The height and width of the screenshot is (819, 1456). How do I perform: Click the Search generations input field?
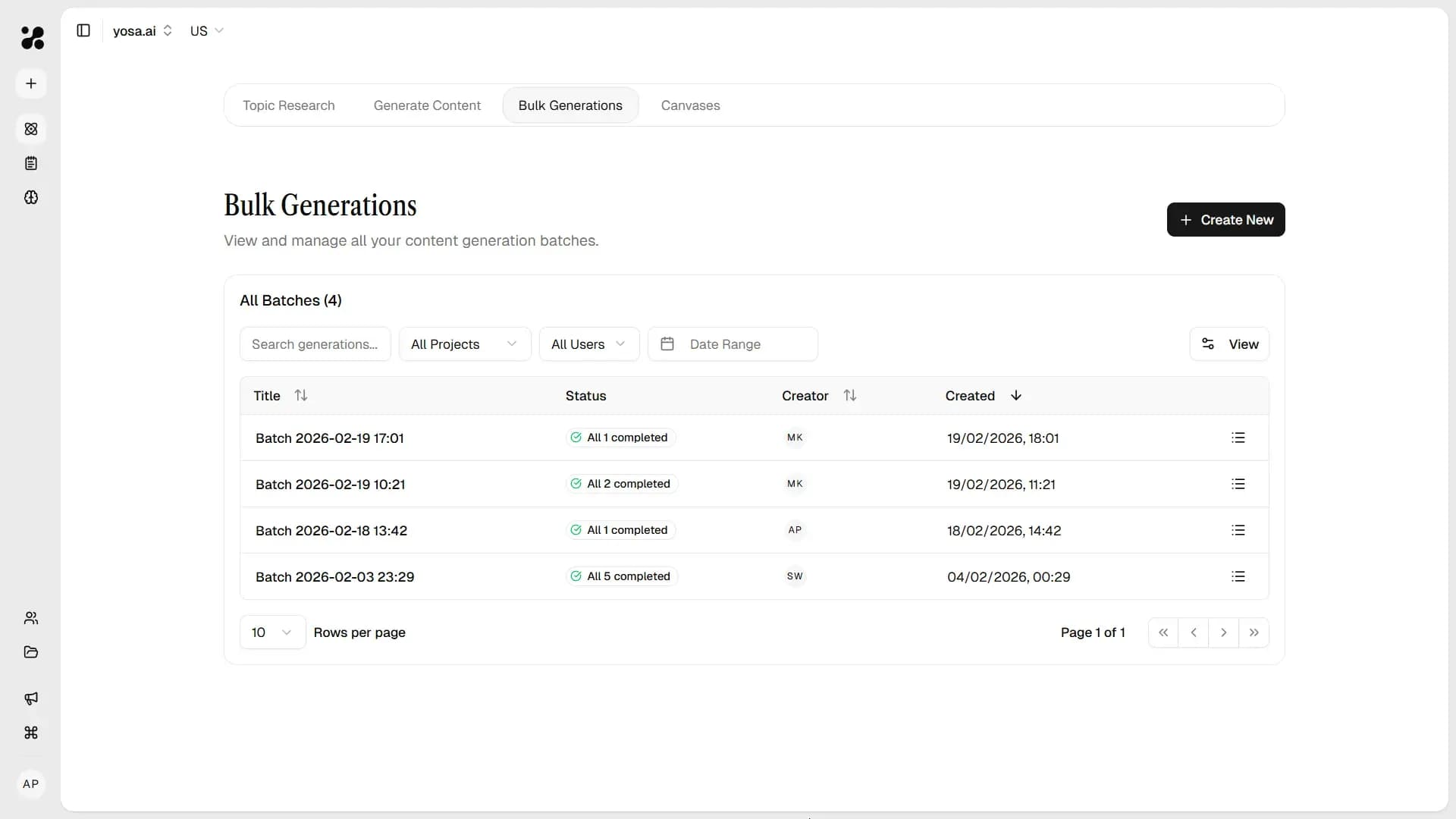[315, 344]
